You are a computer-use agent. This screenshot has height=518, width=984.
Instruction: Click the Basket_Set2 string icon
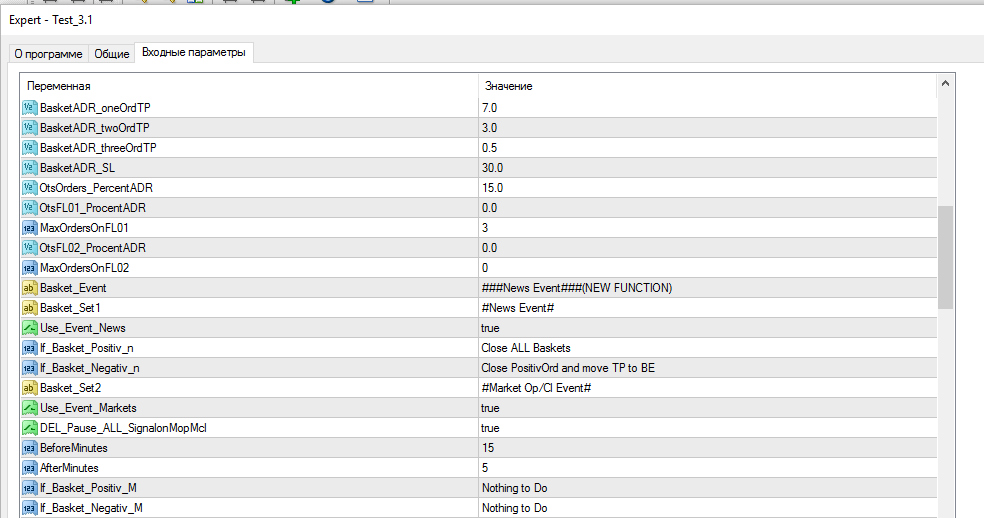[29, 388]
